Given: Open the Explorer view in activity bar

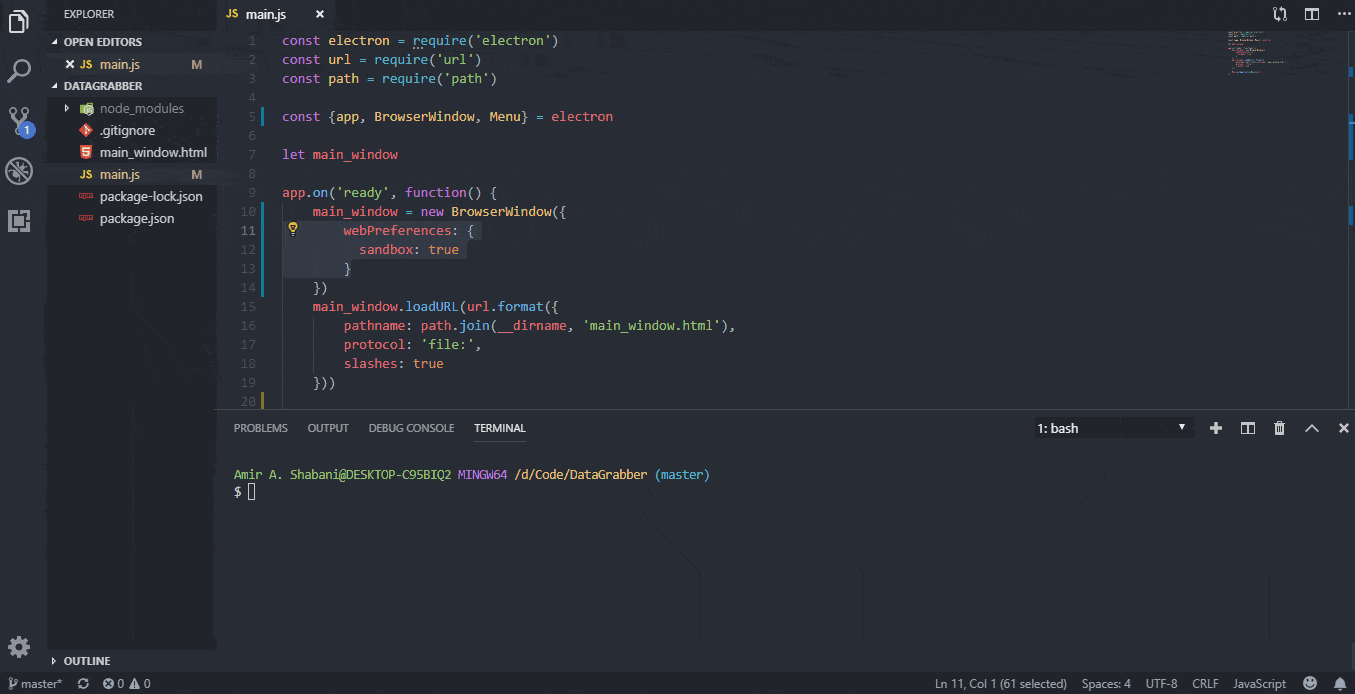Looking at the screenshot, I should point(19,21).
